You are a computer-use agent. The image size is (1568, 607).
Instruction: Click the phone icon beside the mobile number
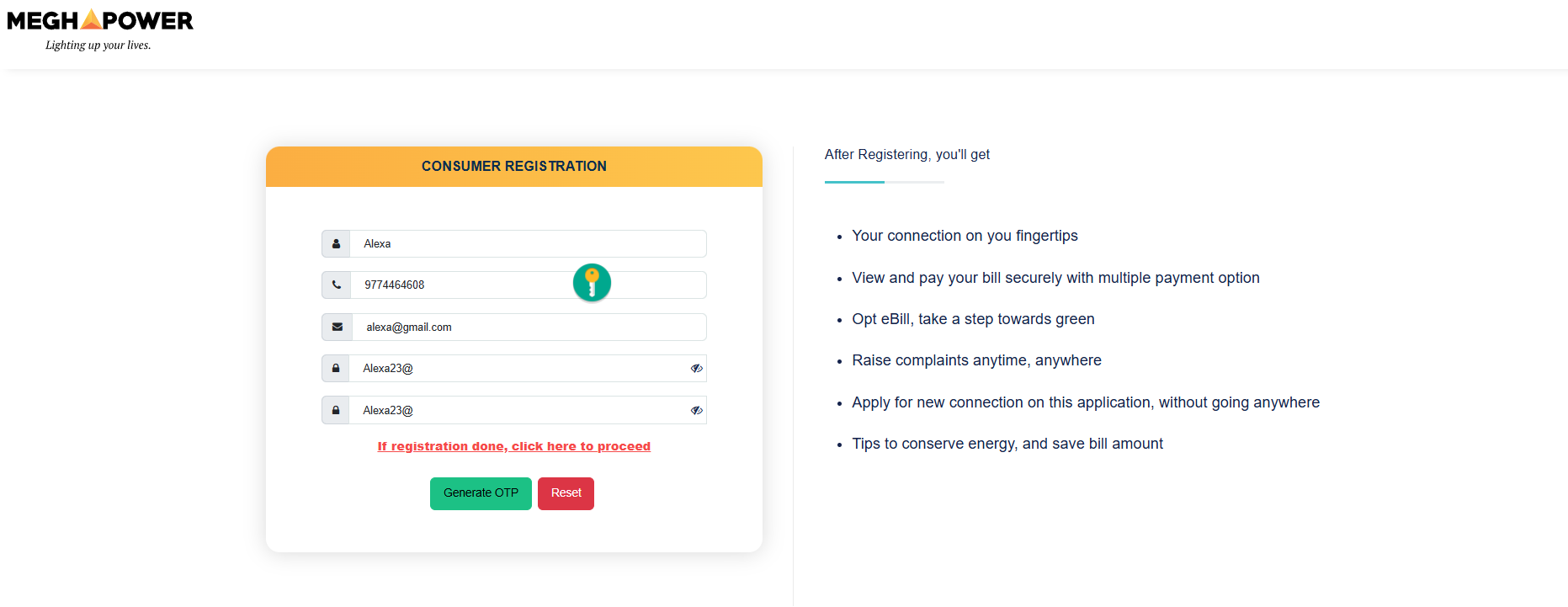click(x=336, y=285)
